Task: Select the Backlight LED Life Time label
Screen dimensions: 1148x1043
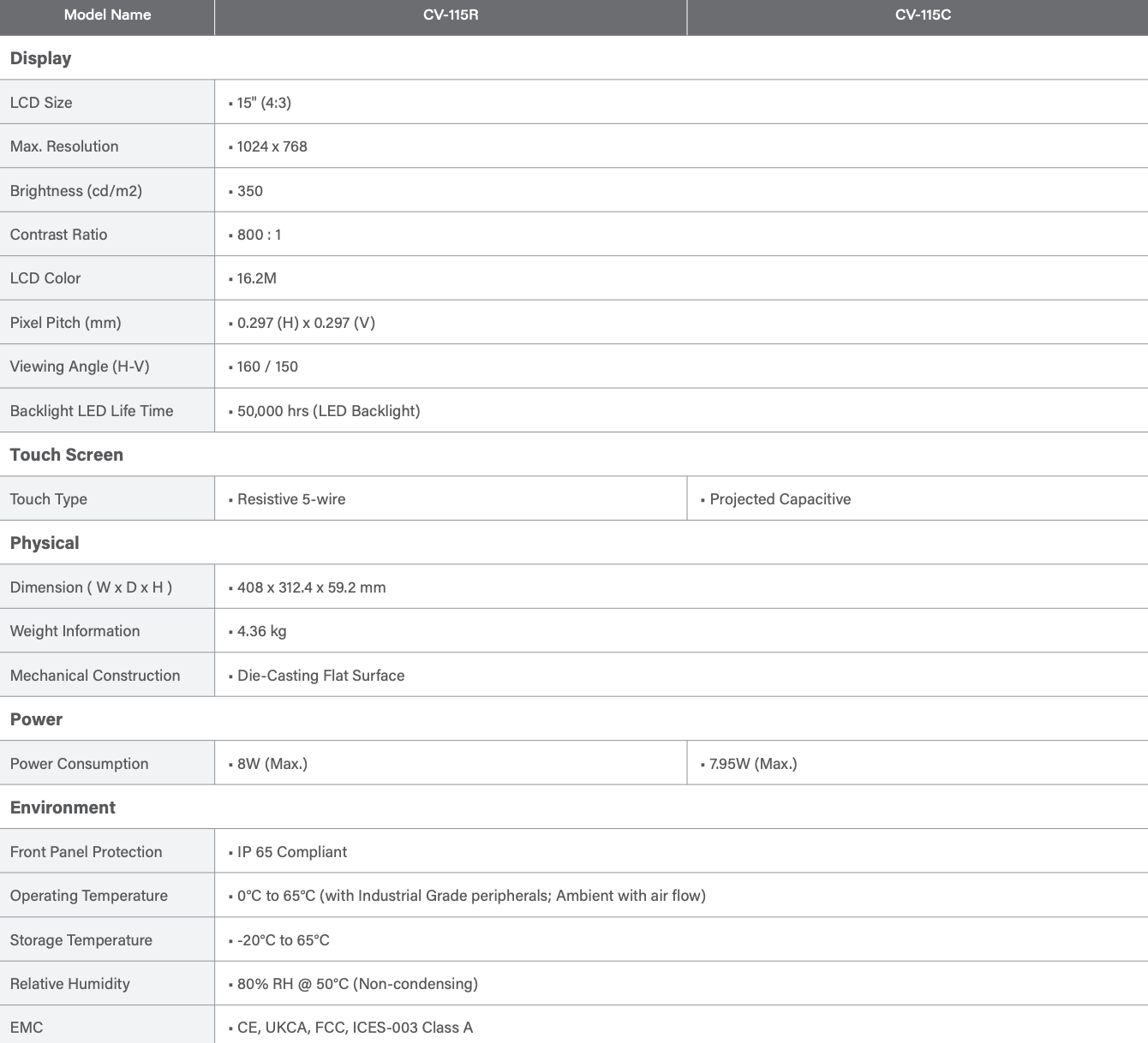Action: pyautogui.click(x=92, y=411)
